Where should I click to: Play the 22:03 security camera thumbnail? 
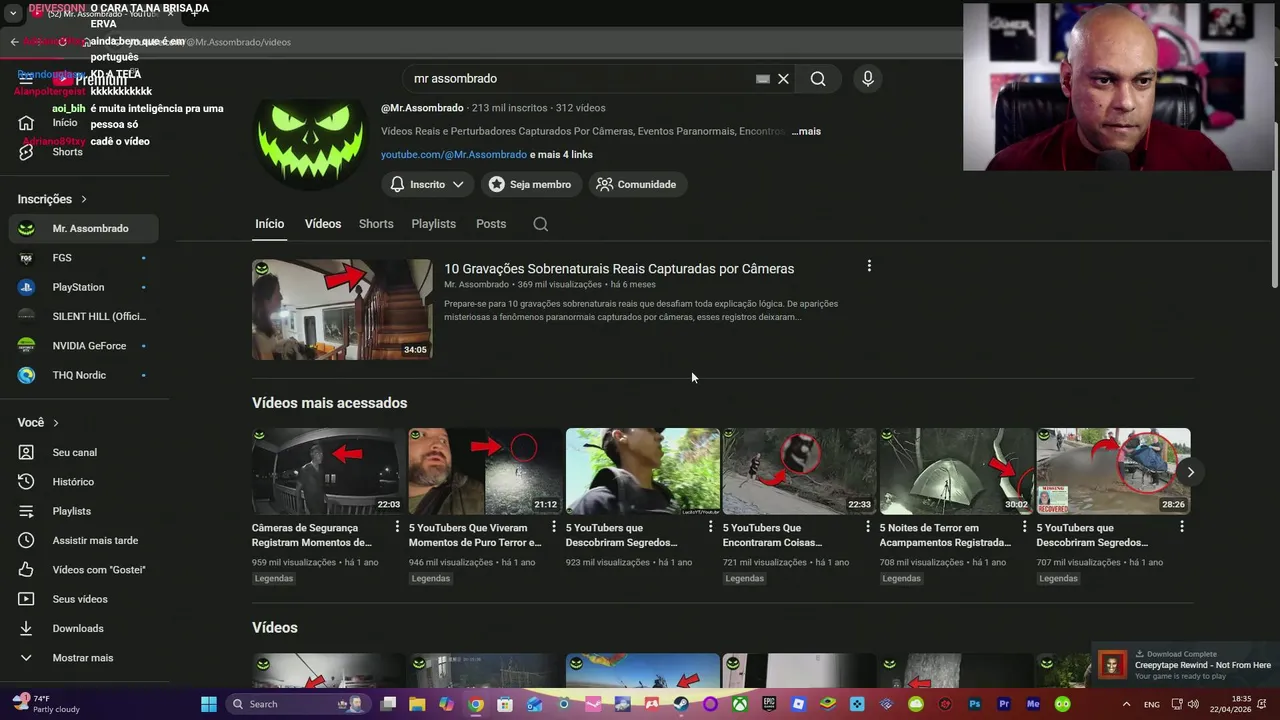(x=328, y=471)
